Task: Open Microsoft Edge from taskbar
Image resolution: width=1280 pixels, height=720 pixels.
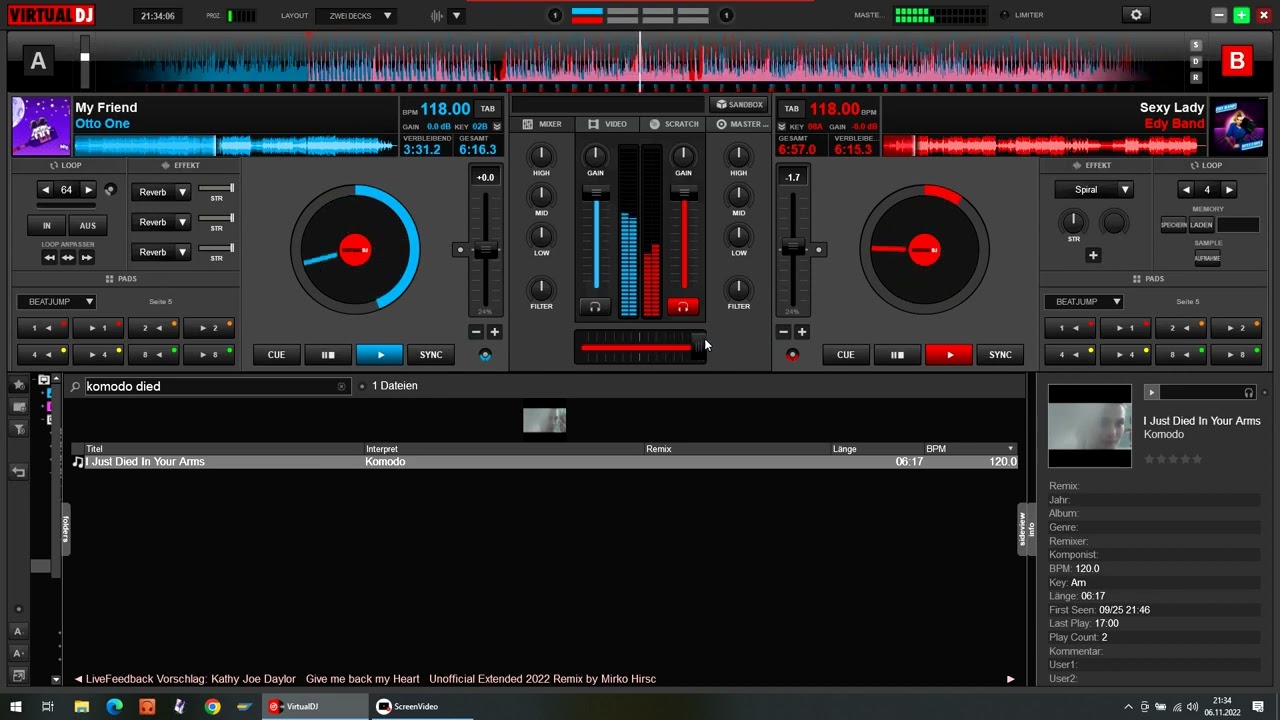Action: (x=114, y=707)
